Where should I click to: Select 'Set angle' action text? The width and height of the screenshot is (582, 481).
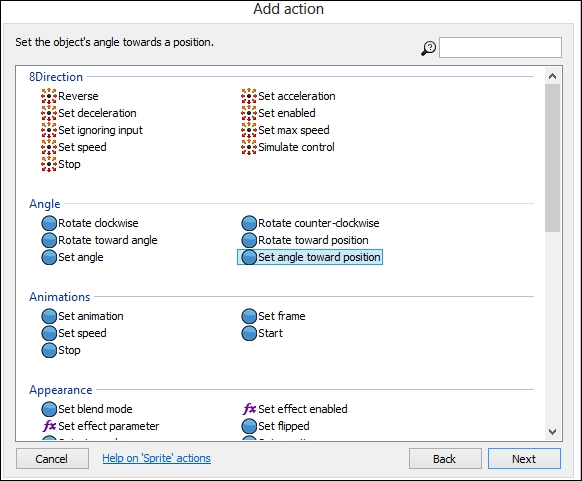pyautogui.click(x=81, y=258)
